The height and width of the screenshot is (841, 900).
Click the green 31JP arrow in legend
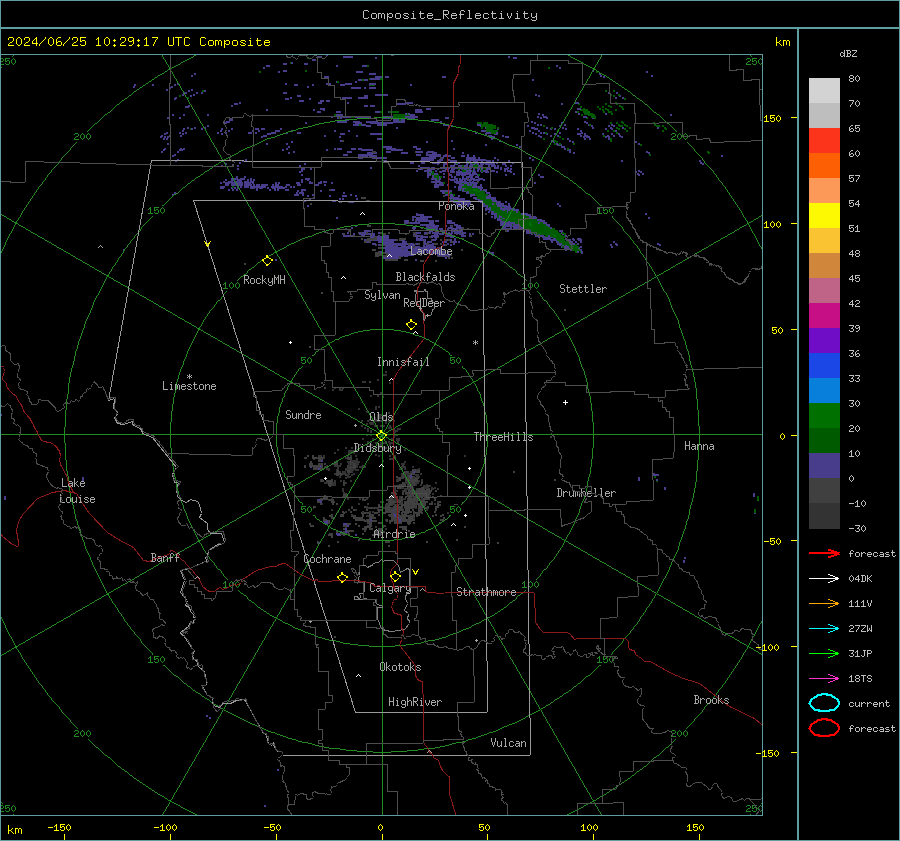(824, 653)
